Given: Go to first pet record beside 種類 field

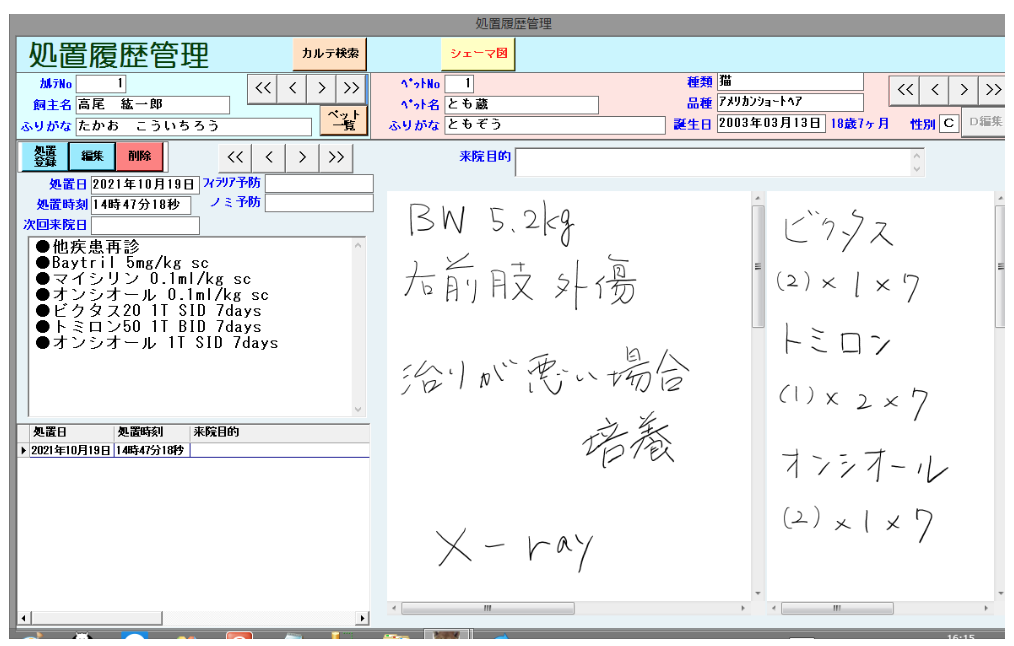Looking at the screenshot, I should (x=905, y=90).
